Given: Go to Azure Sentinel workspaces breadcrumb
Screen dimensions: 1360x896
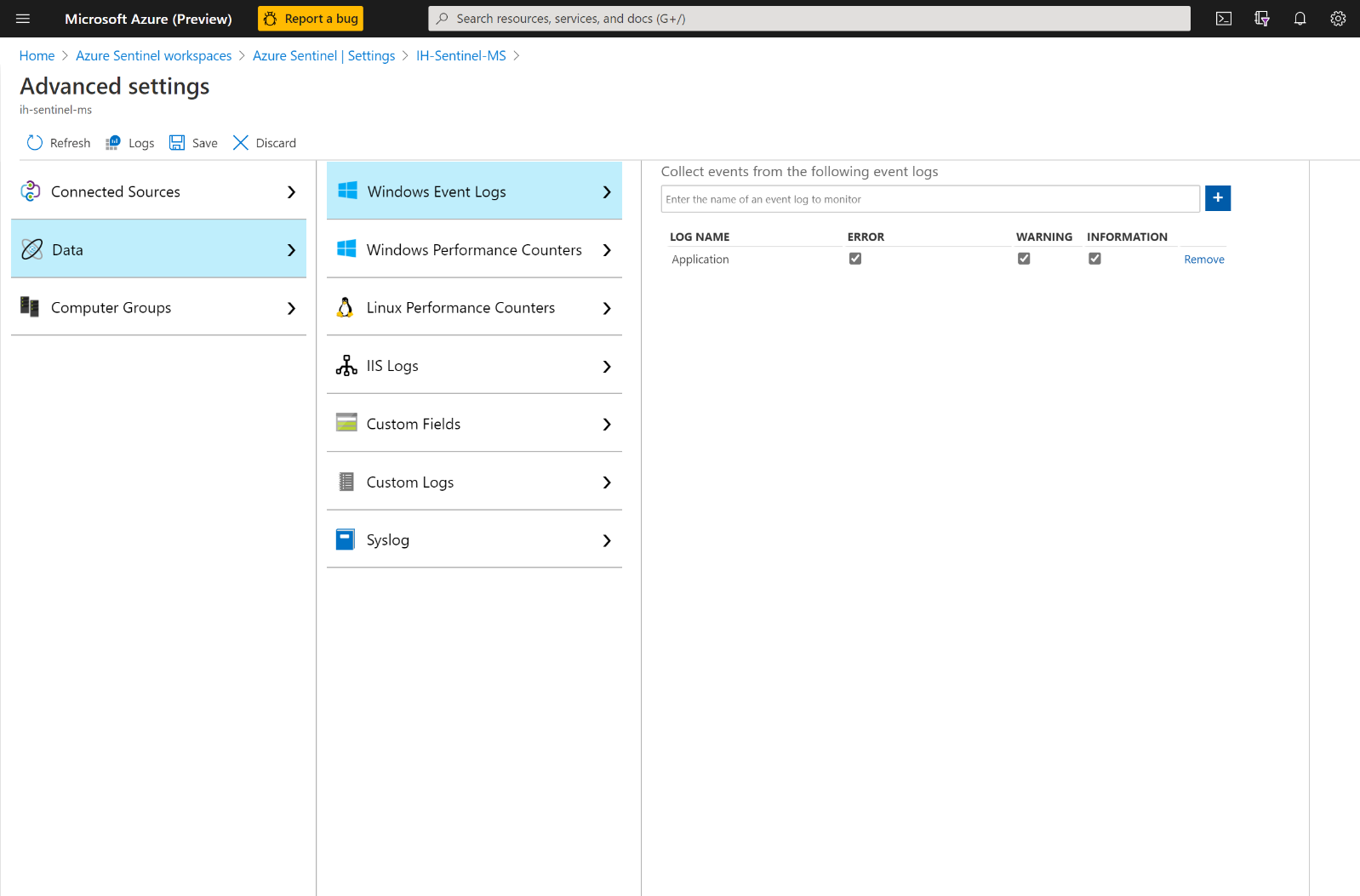Looking at the screenshot, I should (153, 56).
